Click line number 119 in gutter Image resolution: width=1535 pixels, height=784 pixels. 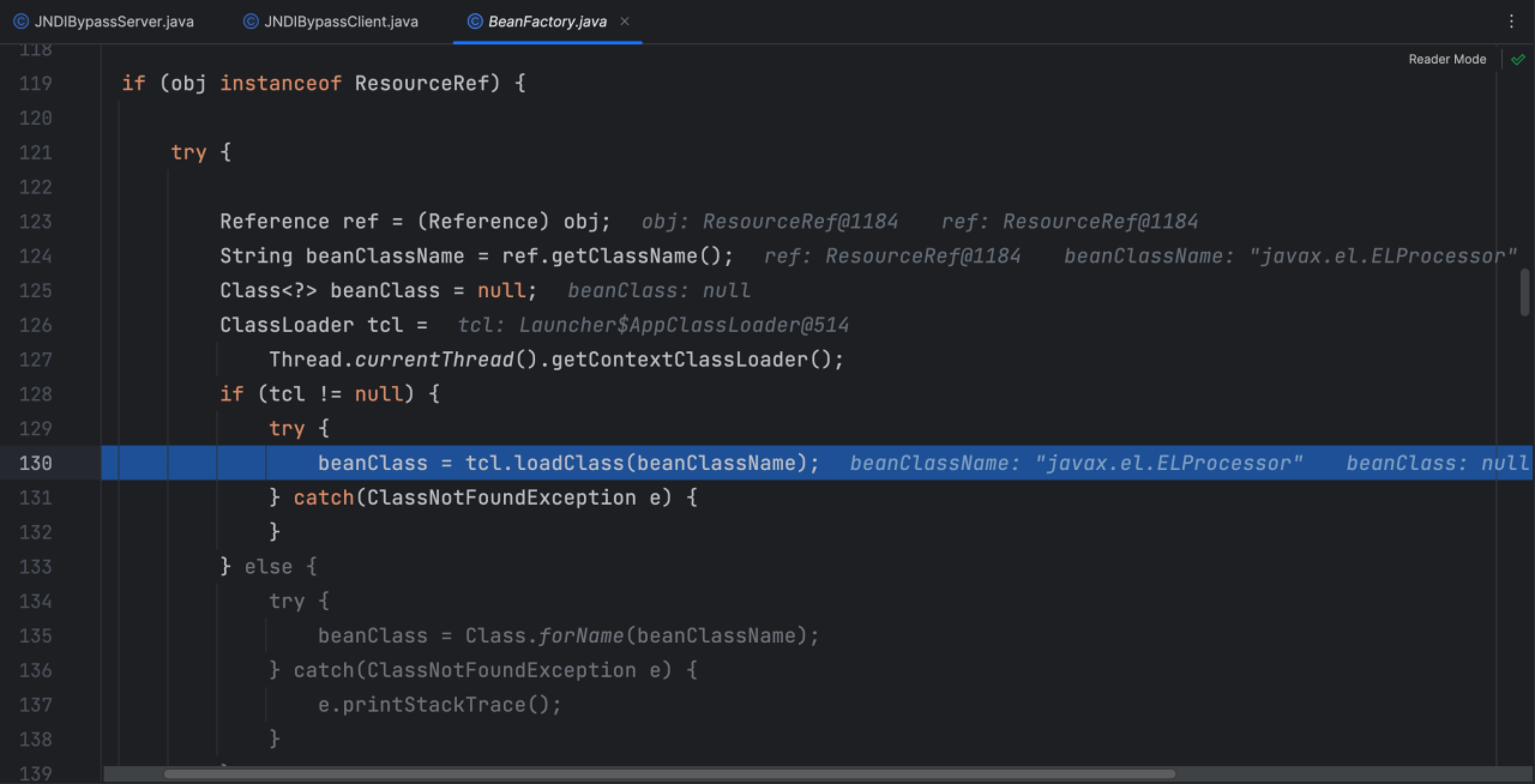[x=35, y=83]
